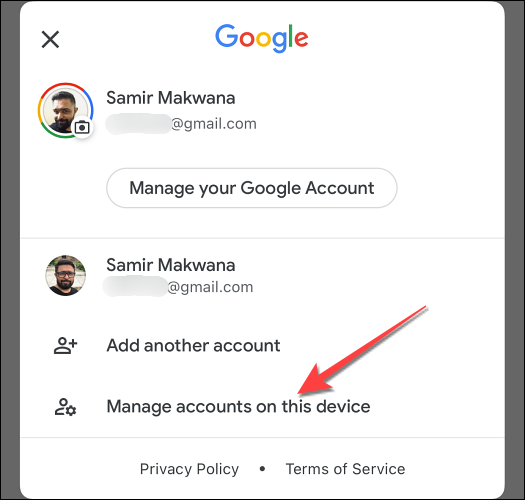Open the primary account profile photo
The height and width of the screenshot is (500, 525).
(x=65, y=111)
